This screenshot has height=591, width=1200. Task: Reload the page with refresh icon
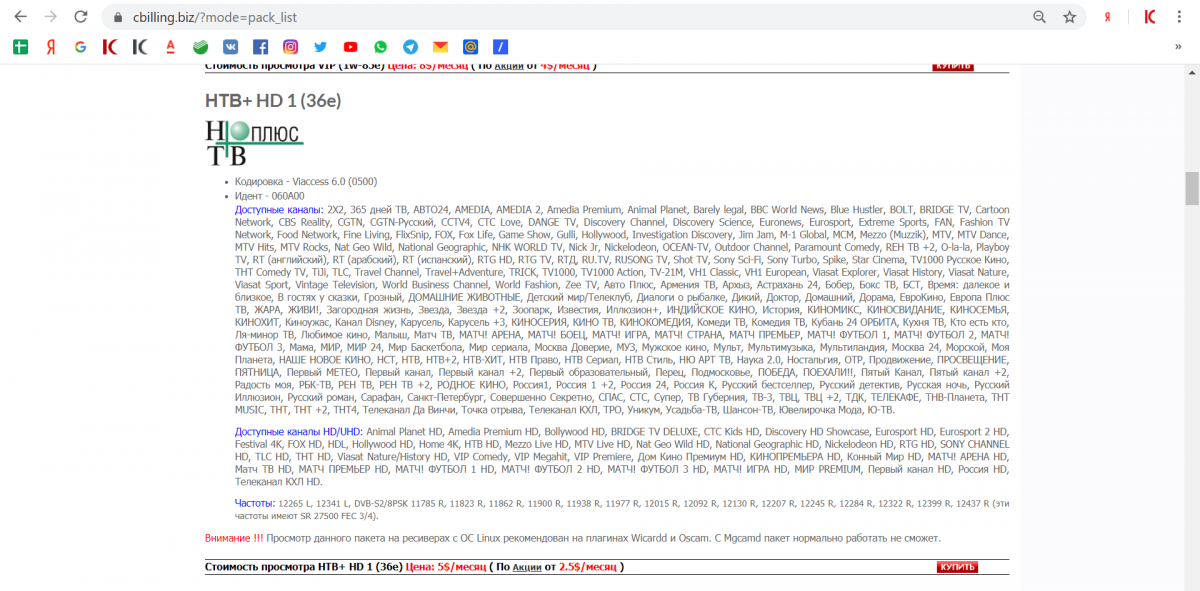[x=81, y=17]
